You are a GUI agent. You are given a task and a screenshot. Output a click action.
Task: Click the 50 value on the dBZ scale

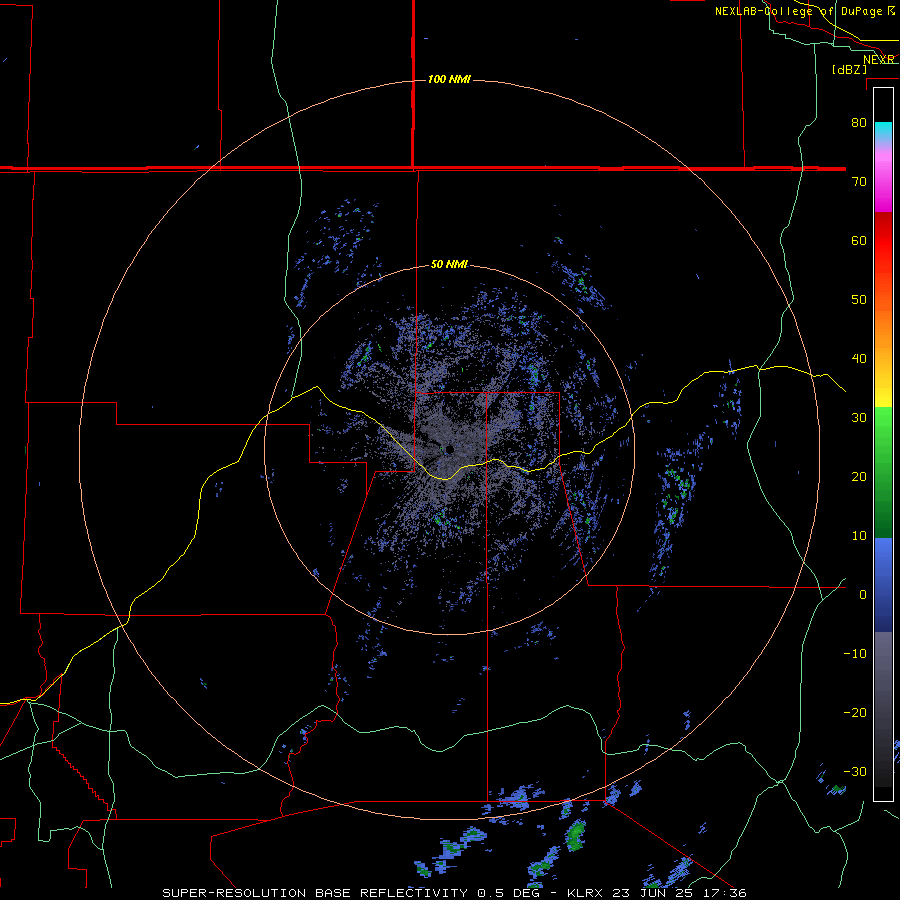859,300
